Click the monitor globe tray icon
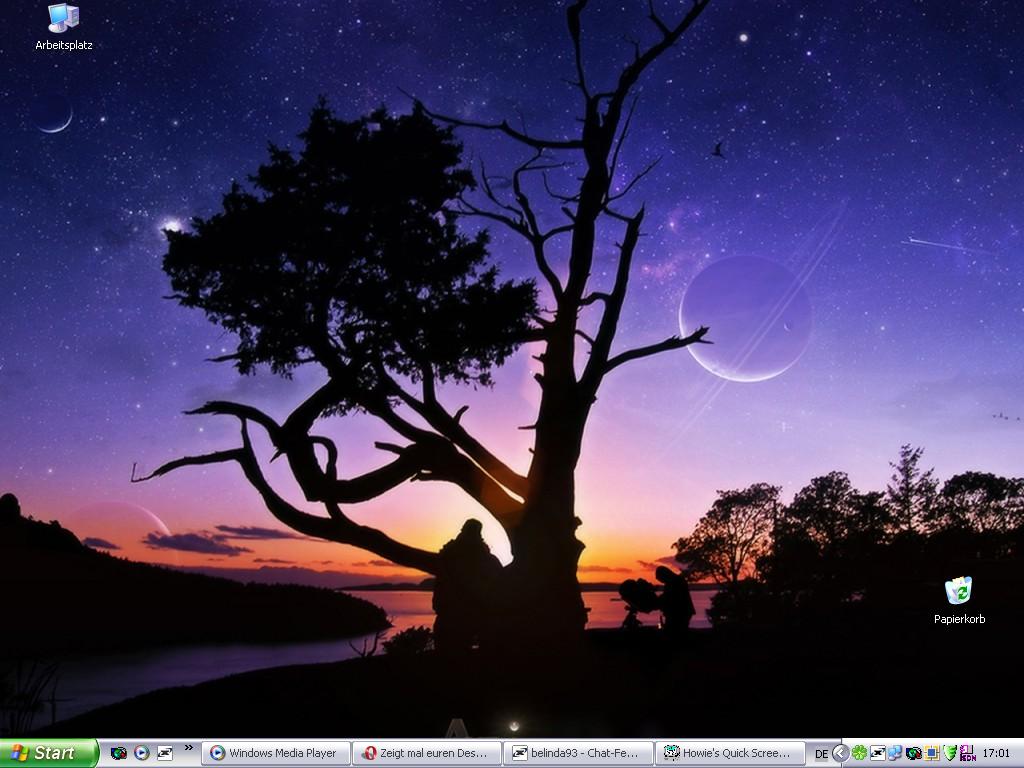This screenshot has width=1024, height=768. pyautogui.click(x=914, y=753)
